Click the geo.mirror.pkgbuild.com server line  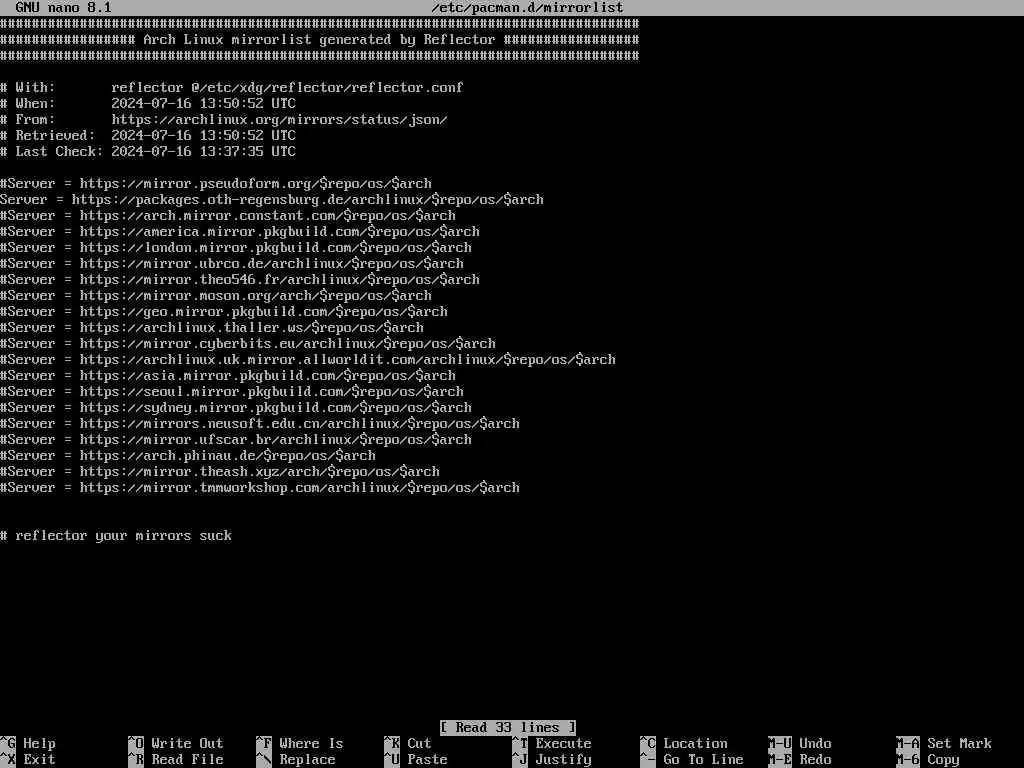[x=224, y=312]
